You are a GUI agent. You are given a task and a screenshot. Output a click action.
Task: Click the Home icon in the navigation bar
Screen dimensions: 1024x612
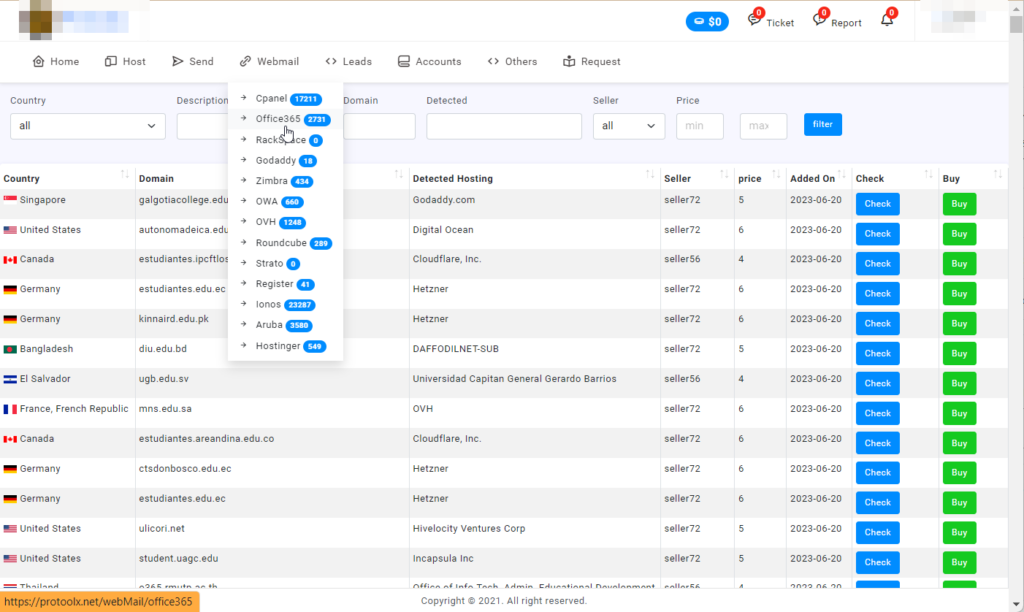(38, 62)
